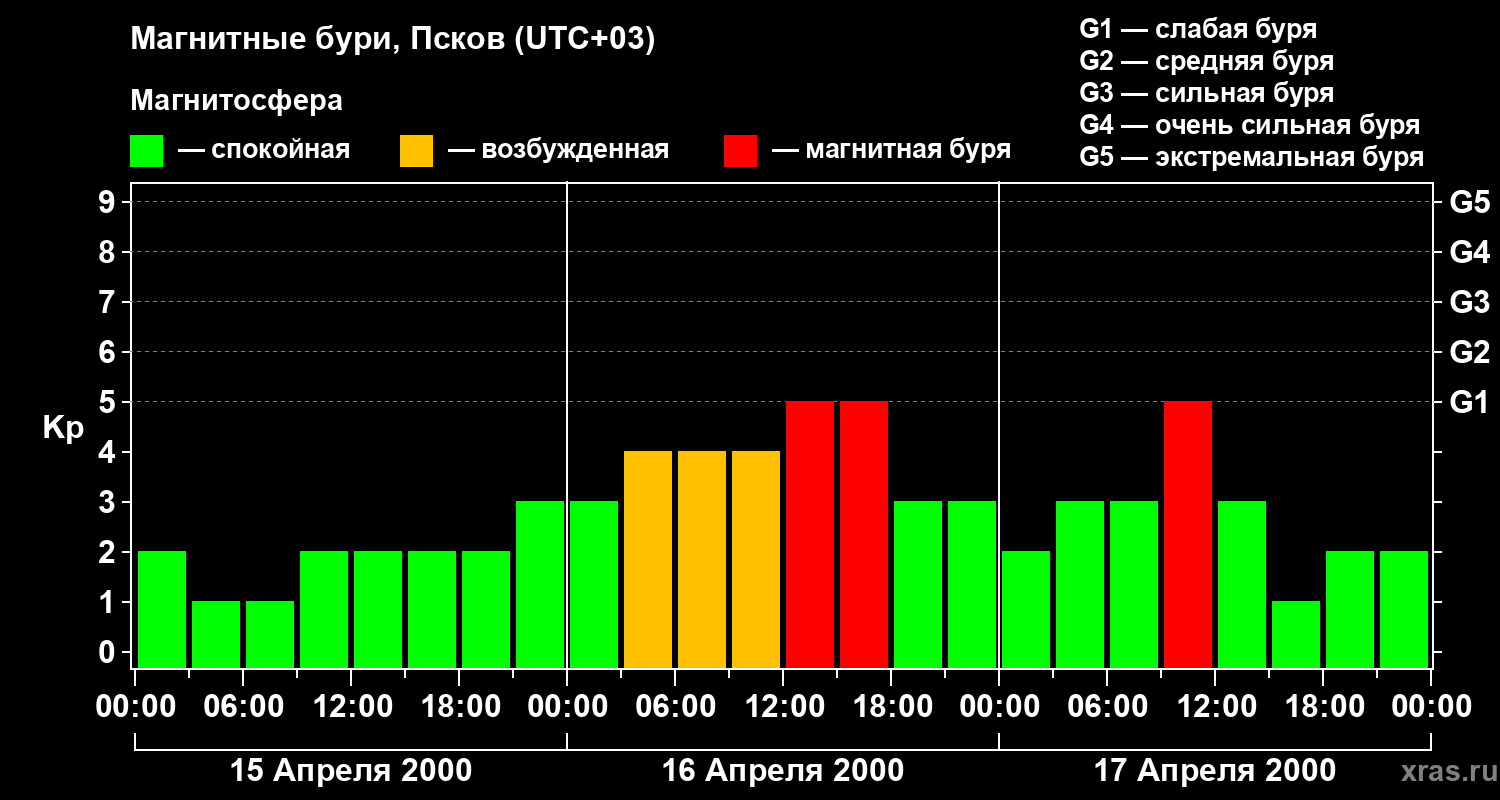This screenshot has width=1500, height=800.
Task: Click the 'G3 — сильная буря' line
Action: [1206, 93]
